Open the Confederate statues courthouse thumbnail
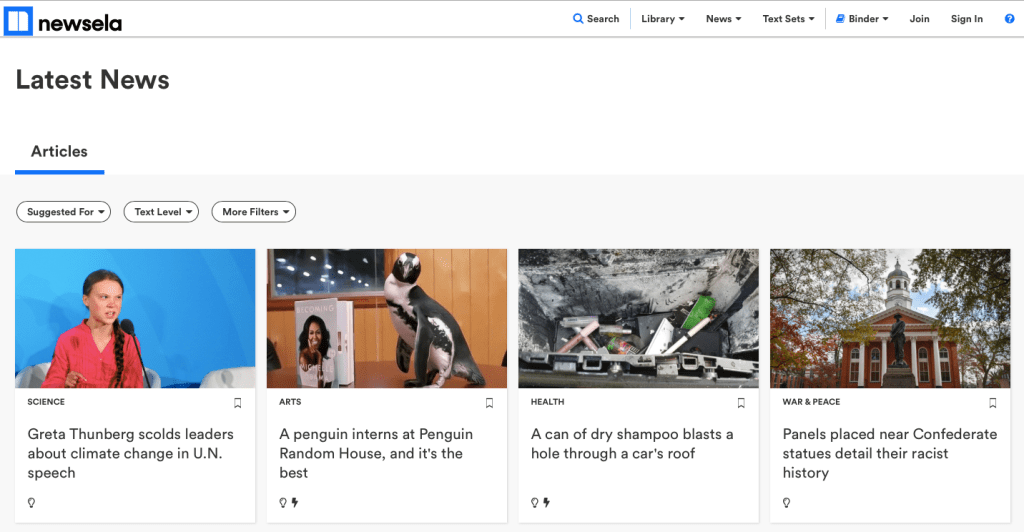This screenshot has width=1024, height=532. pyautogui.click(x=895, y=318)
